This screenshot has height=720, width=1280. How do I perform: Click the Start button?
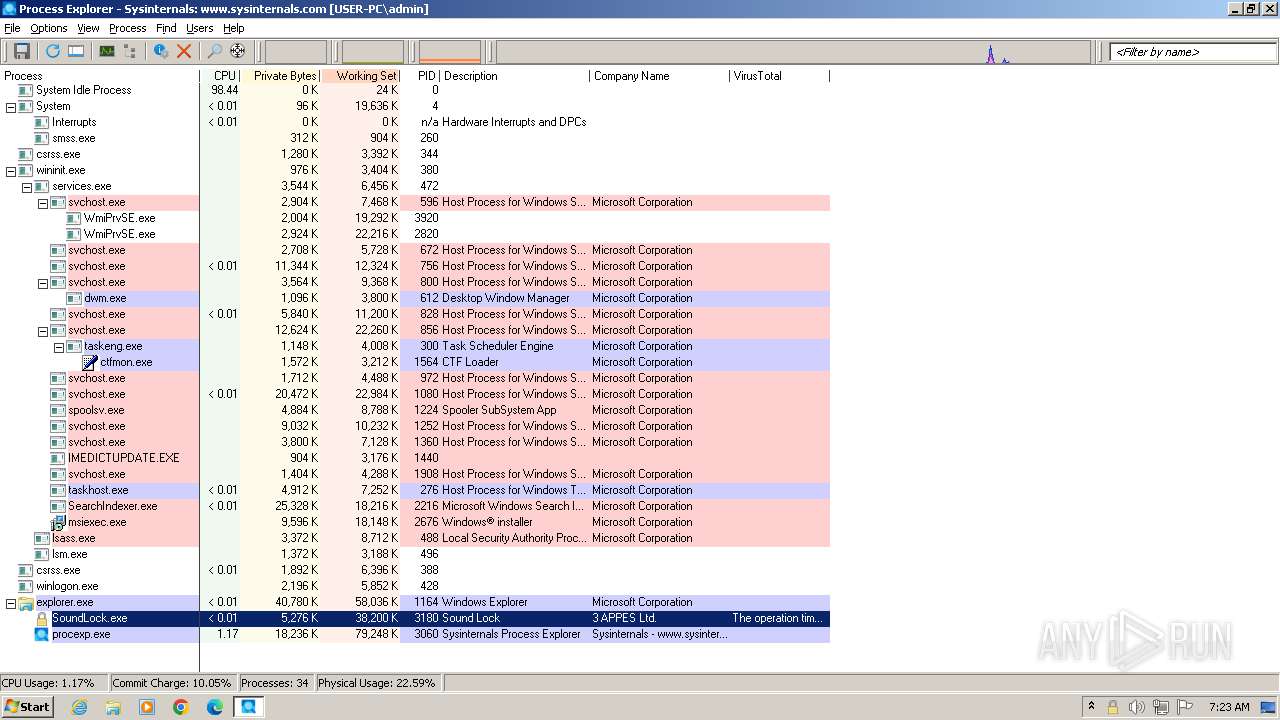pyautogui.click(x=27, y=707)
